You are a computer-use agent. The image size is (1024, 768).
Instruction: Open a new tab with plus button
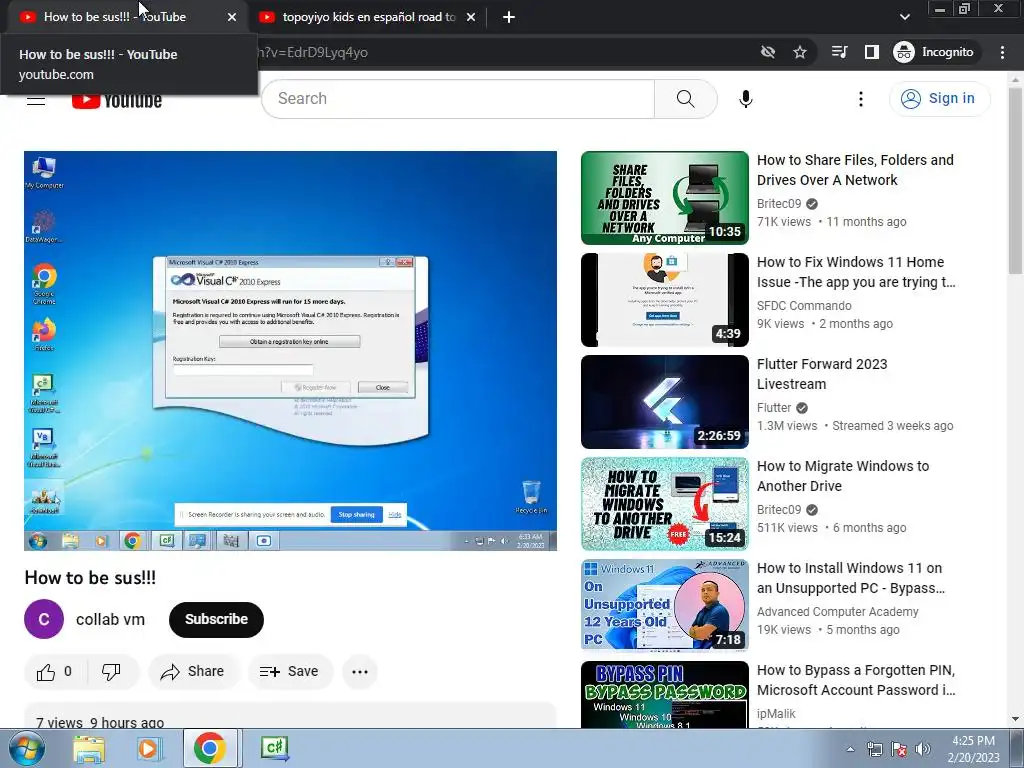[509, 18]
